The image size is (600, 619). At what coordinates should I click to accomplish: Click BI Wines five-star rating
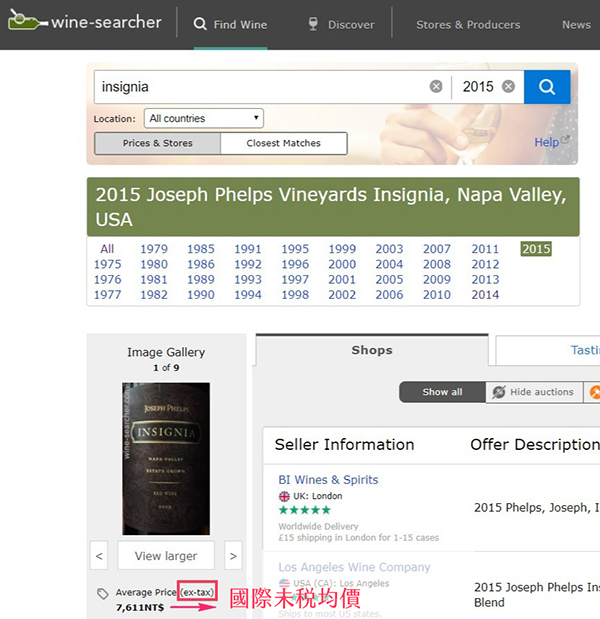304,510
